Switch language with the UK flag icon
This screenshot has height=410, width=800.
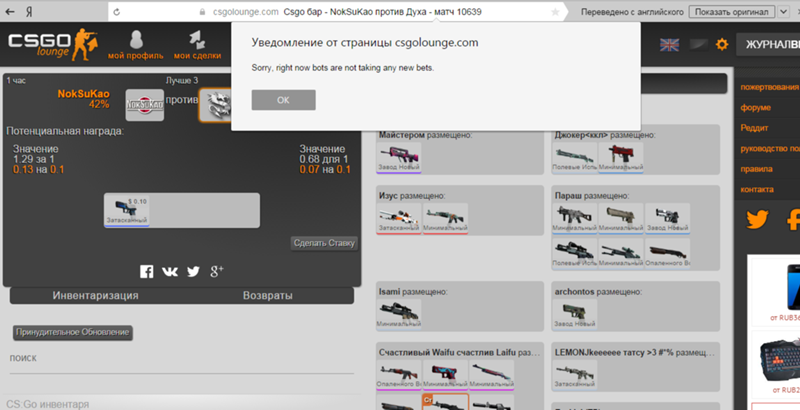pos(669,45)
